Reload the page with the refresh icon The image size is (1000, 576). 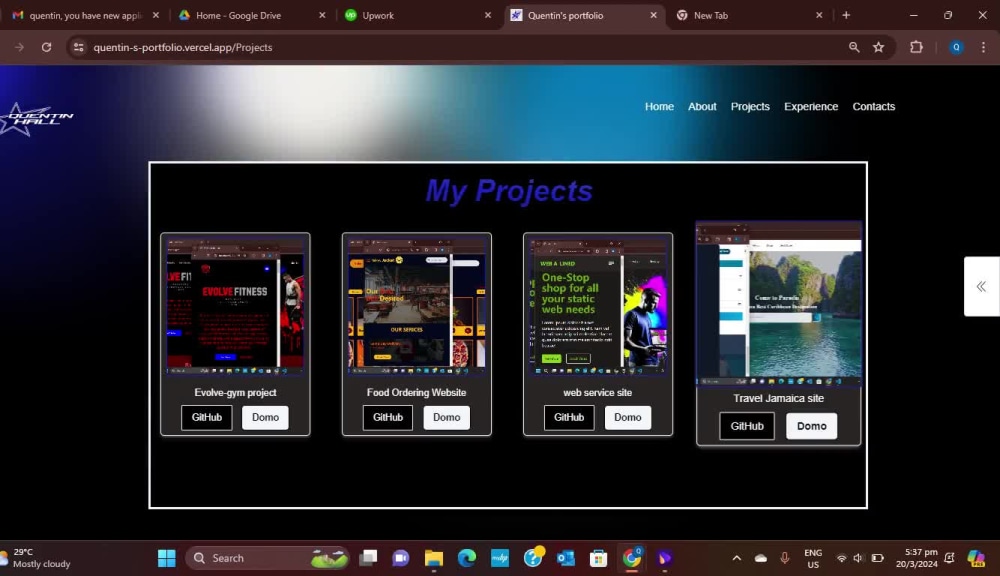point(47,47)
